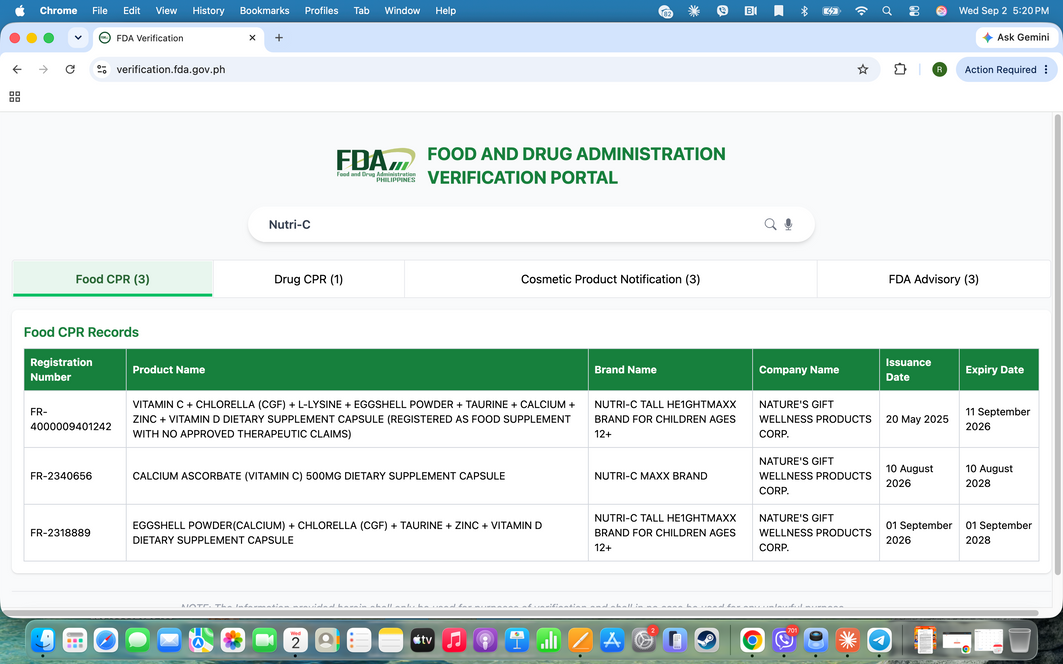Open Steam from the dock
Screen dimensions: 1063x664
pos(707,640)
